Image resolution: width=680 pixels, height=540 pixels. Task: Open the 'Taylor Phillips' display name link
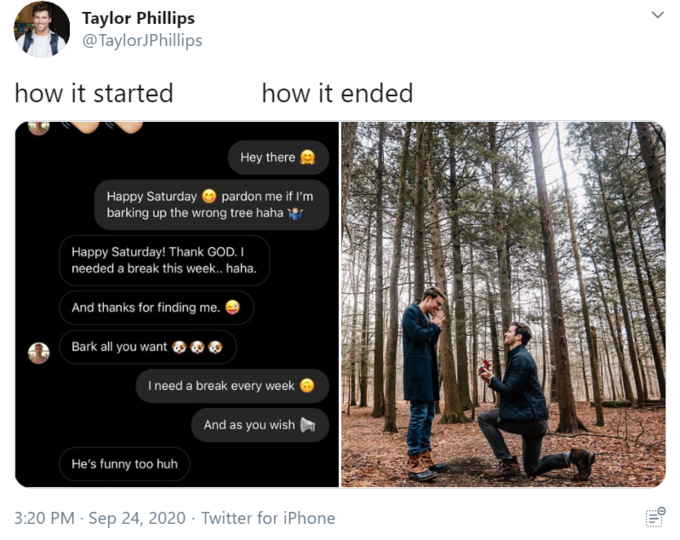point(138,18)
